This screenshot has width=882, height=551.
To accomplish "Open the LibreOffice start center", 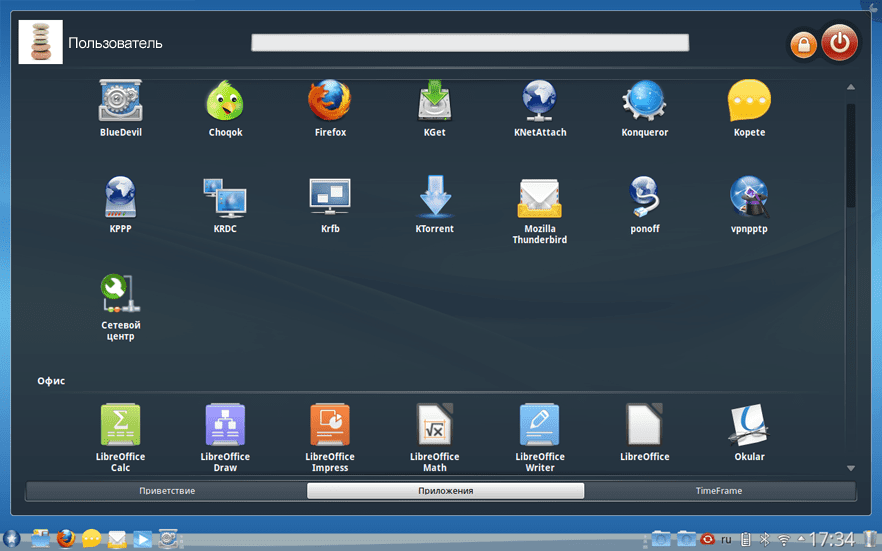I will coord(644,432).
